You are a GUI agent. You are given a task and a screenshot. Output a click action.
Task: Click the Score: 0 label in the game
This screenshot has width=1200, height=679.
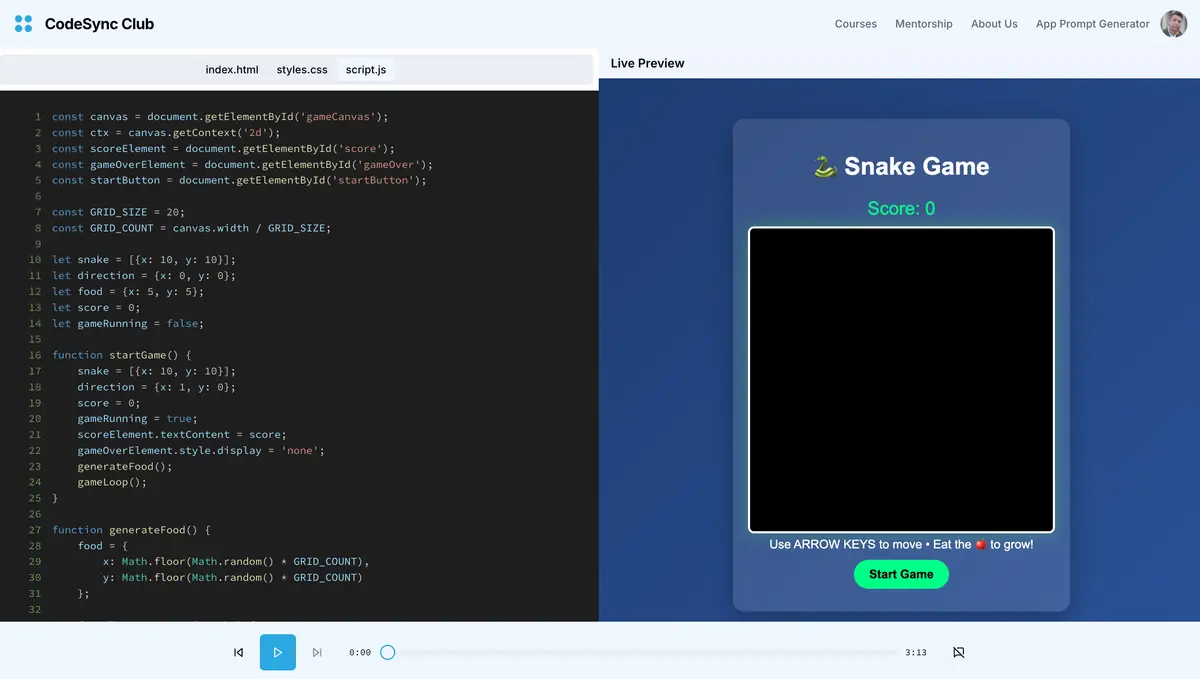[901, 208]
